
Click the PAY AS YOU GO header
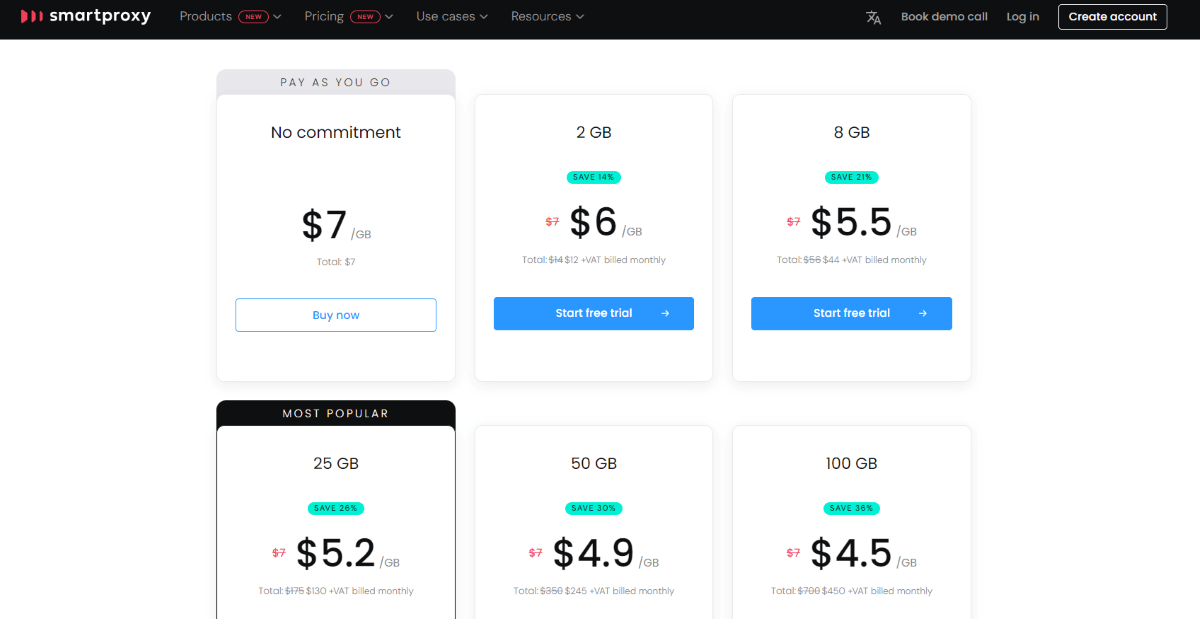pyautogui.click(x=335, y=82)
